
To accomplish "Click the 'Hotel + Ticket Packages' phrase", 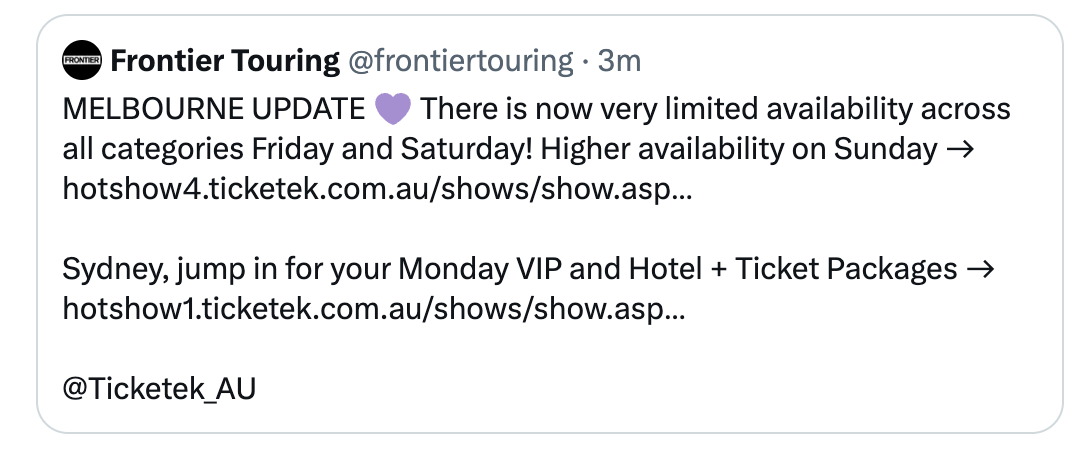I will point(793,268).
